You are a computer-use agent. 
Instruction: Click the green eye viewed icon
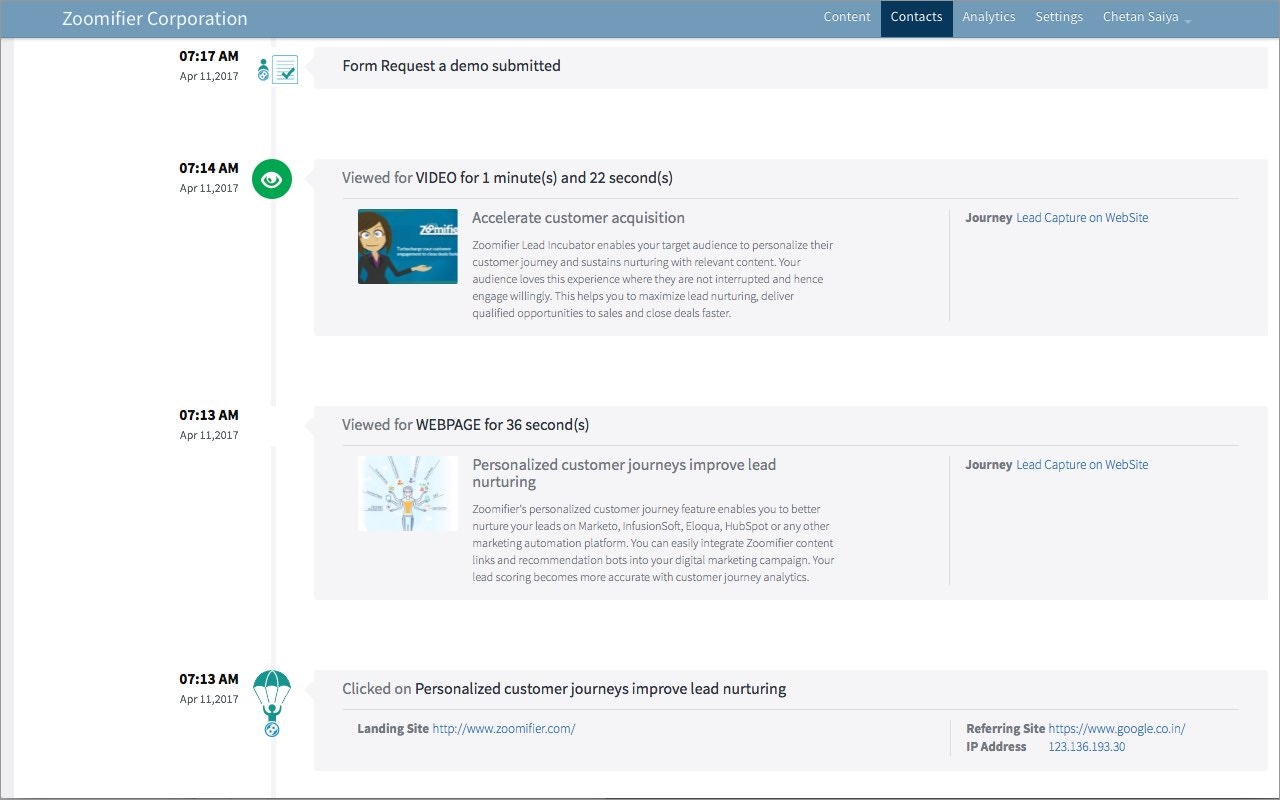[x=272, y=179]
